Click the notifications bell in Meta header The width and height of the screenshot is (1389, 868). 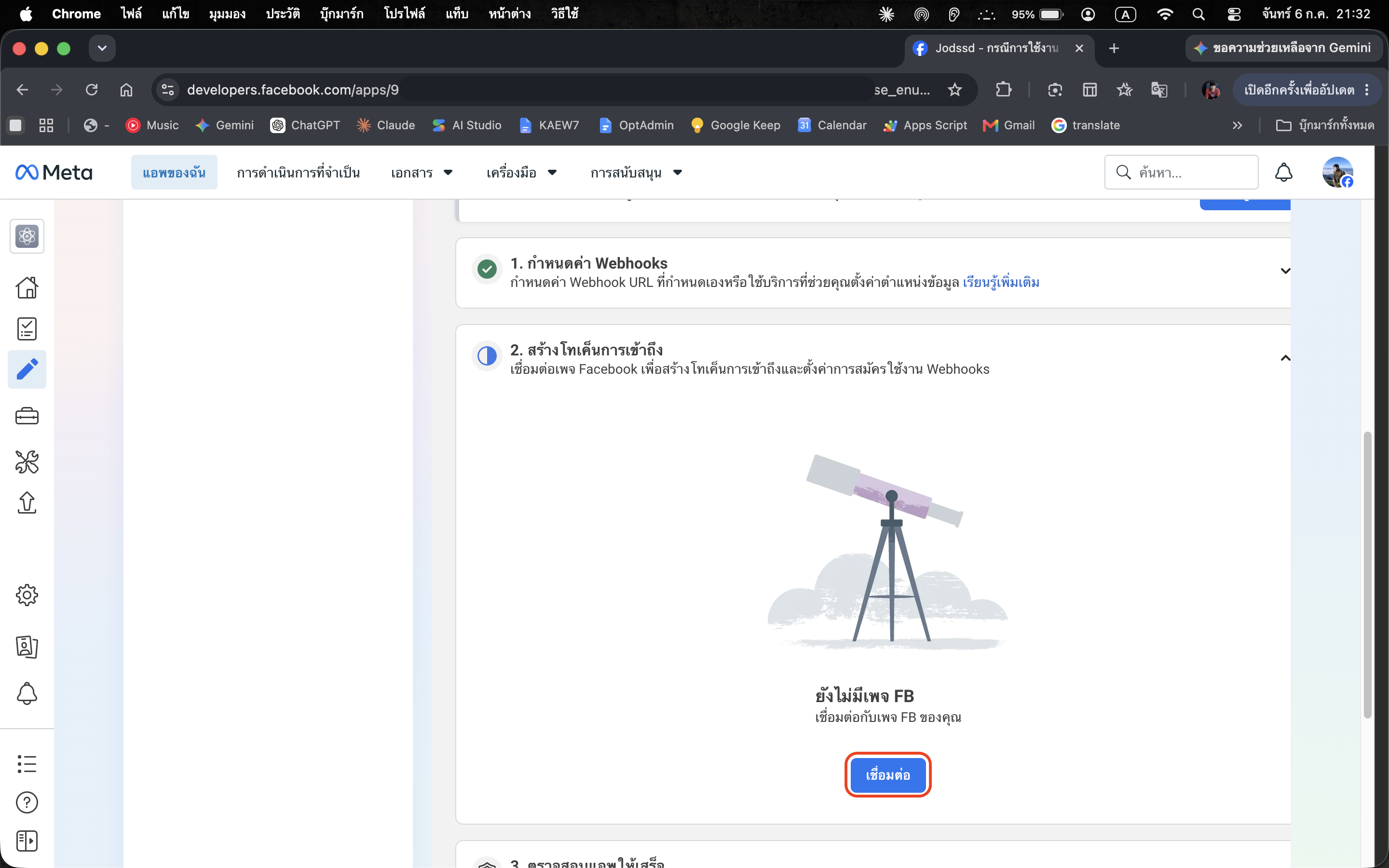click(1283, 172)
